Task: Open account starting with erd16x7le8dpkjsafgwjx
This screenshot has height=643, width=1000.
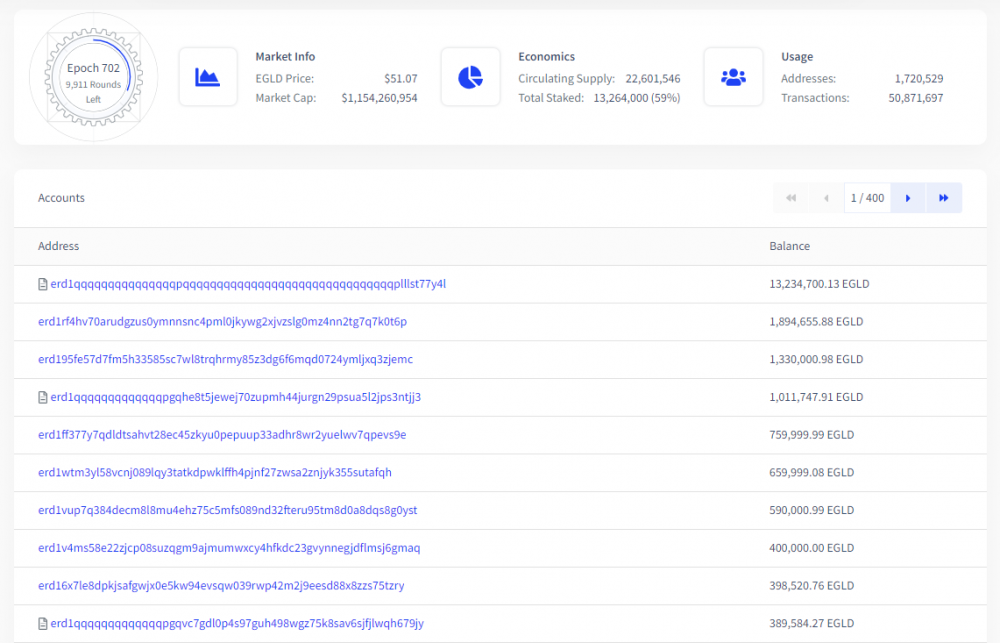Action: click(x=221, y=586)
